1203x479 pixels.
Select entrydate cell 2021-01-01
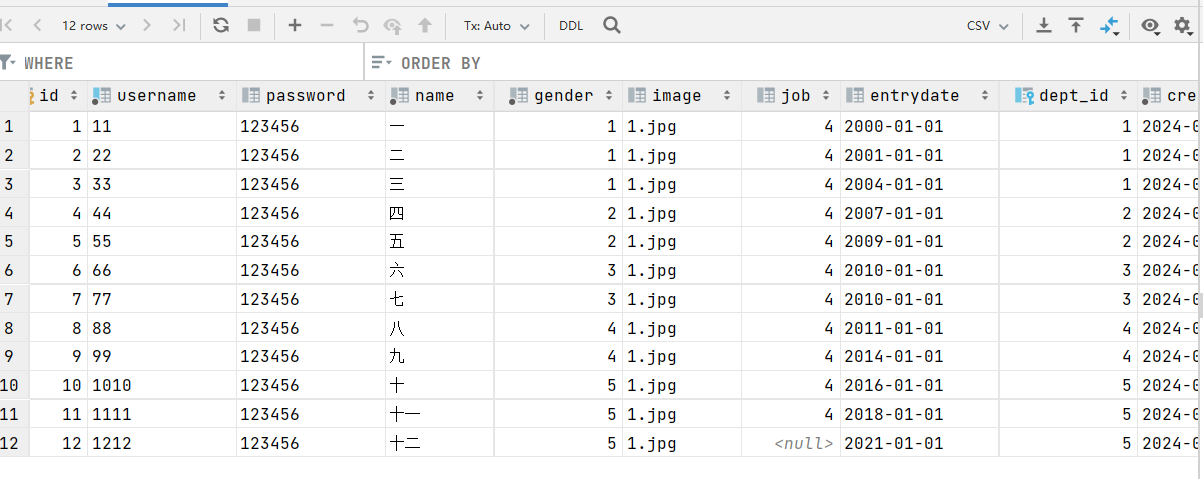tap(920, 442)
